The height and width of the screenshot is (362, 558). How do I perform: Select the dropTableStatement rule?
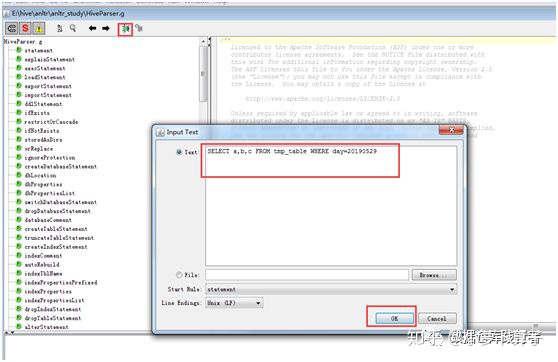point(53,318)
